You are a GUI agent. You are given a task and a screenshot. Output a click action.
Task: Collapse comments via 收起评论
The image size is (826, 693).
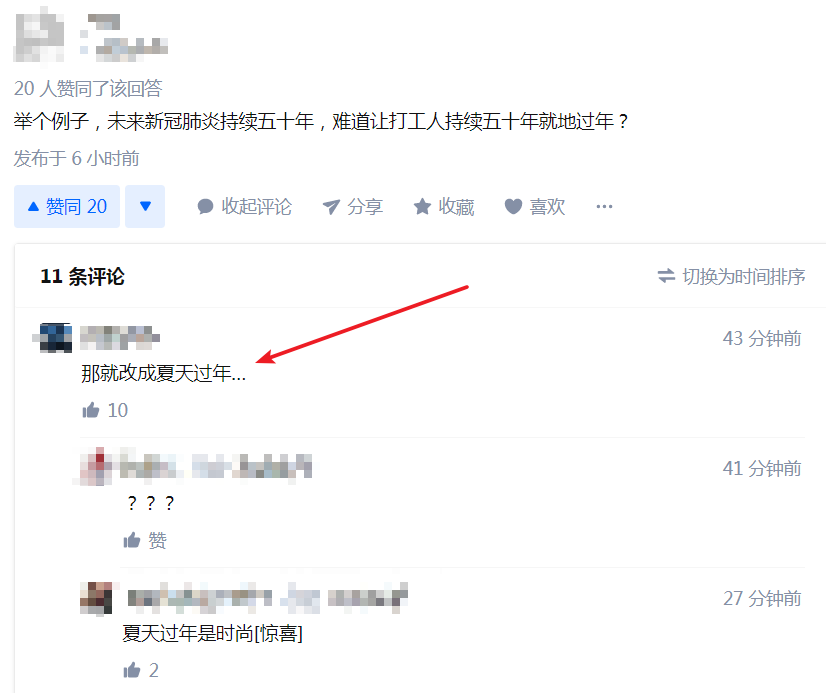(x=244, y=206)
